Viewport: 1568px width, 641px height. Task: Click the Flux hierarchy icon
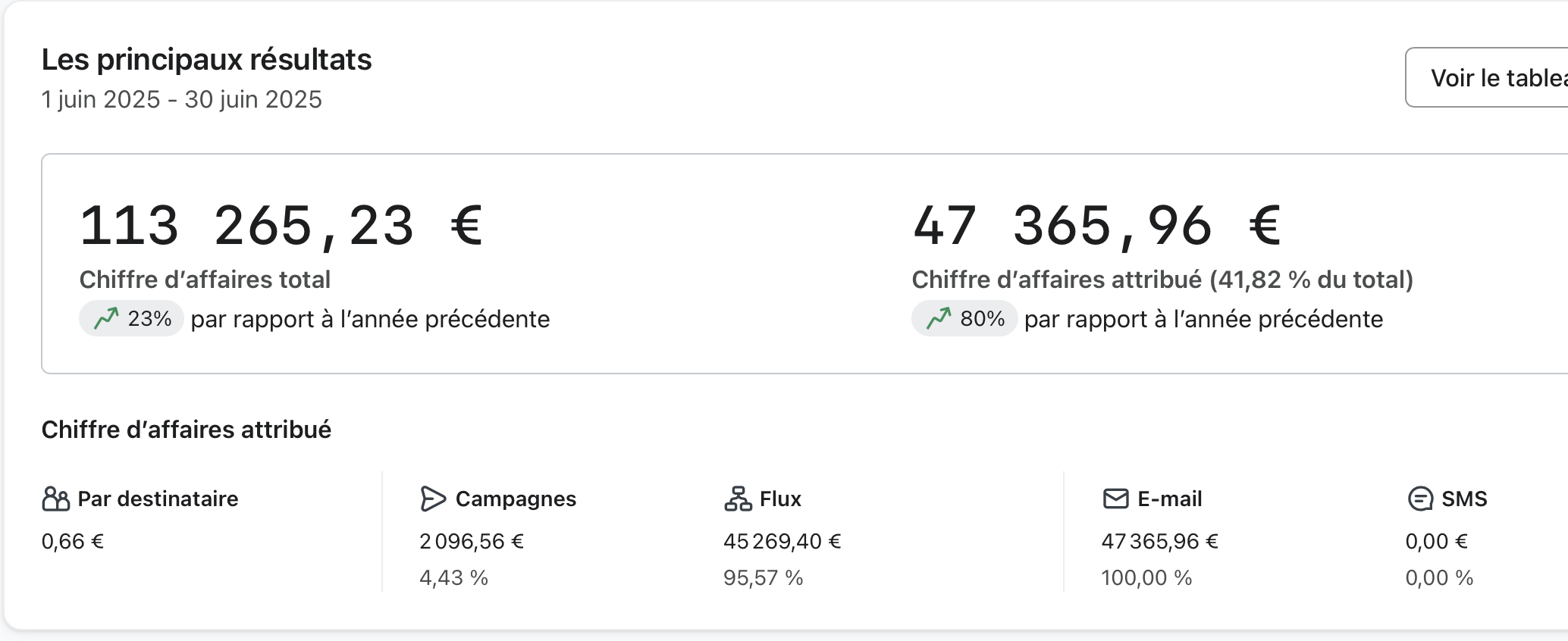pos(738,499)
